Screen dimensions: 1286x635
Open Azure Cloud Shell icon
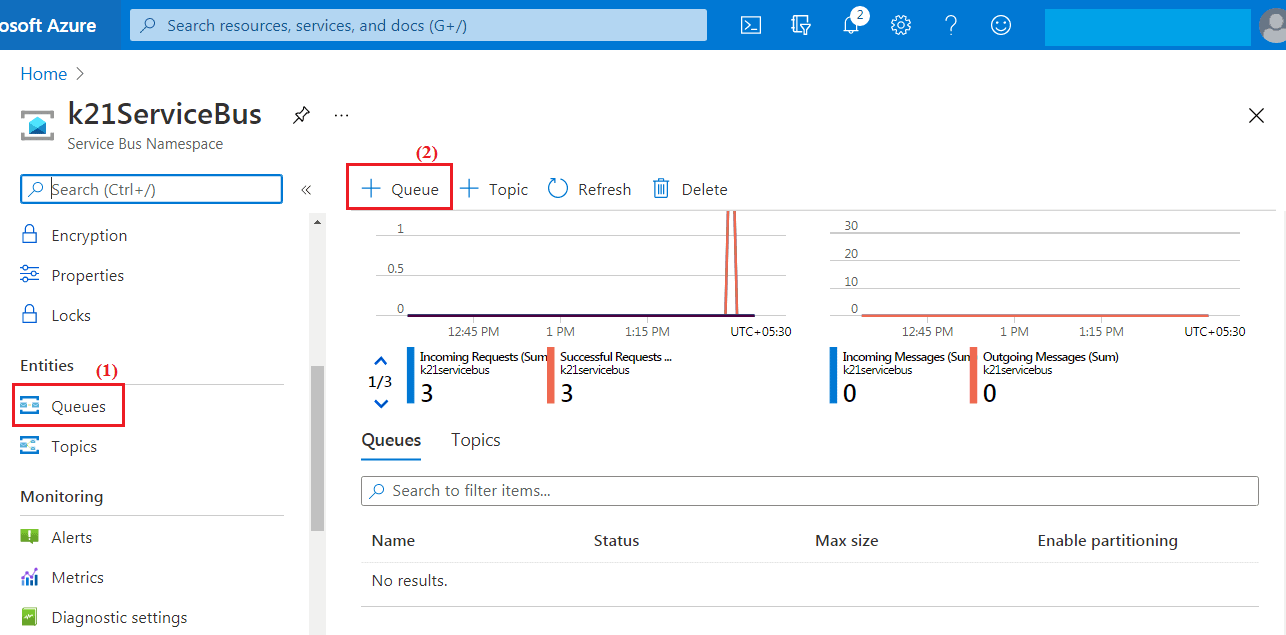point(751,25)
